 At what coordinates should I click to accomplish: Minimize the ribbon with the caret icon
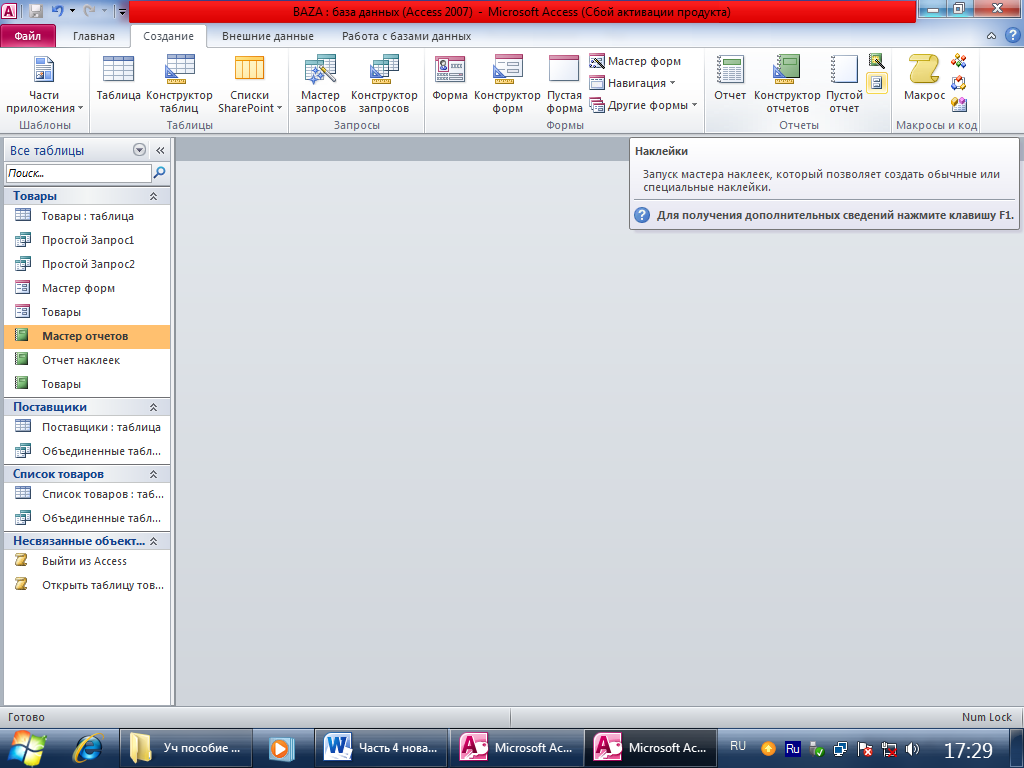[991, 36]
